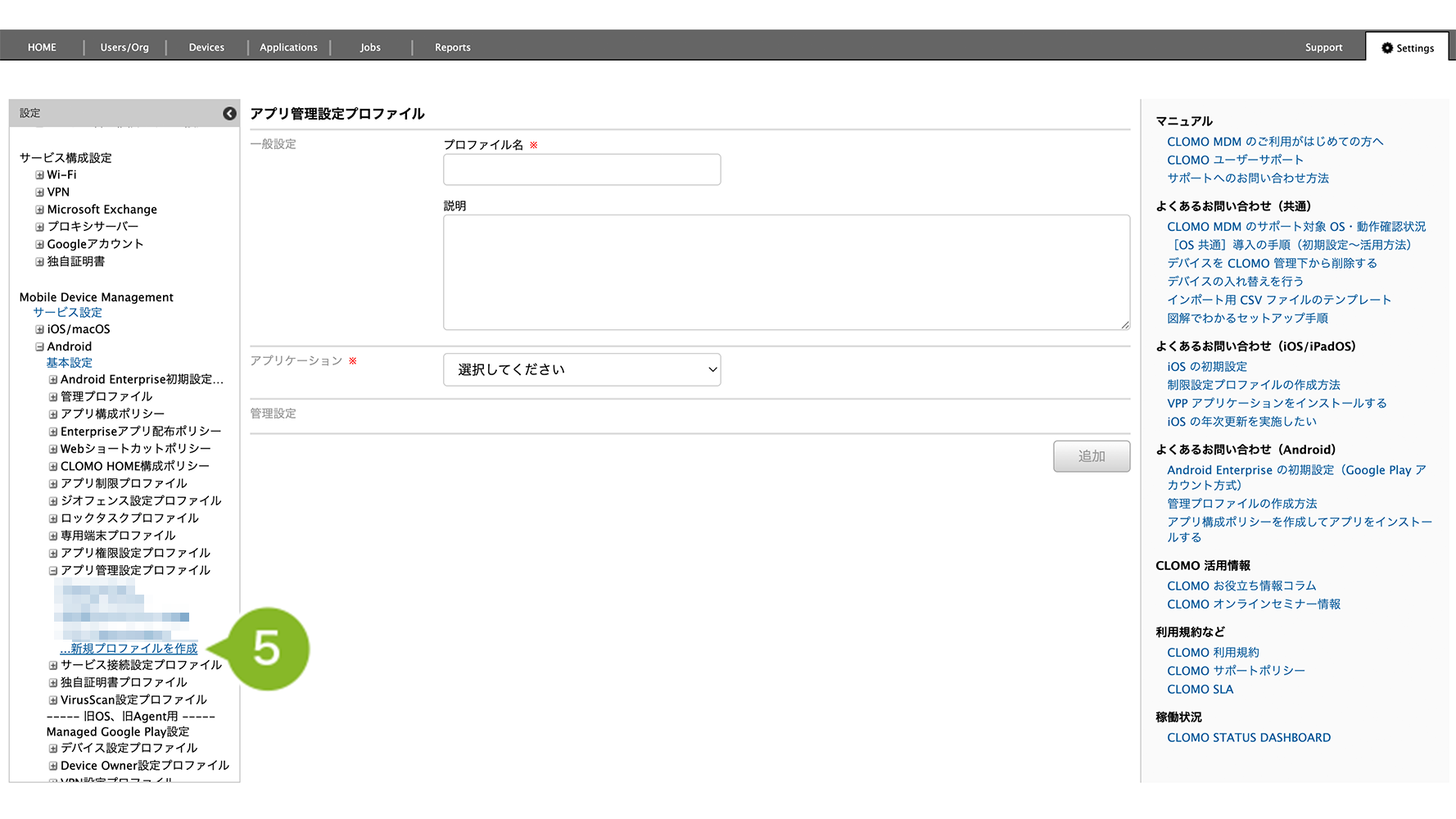This screenshot has height=819, width=1456.
Task: Collapse the 設定 sidebar with arrow icon
Action: coord(229,114)
